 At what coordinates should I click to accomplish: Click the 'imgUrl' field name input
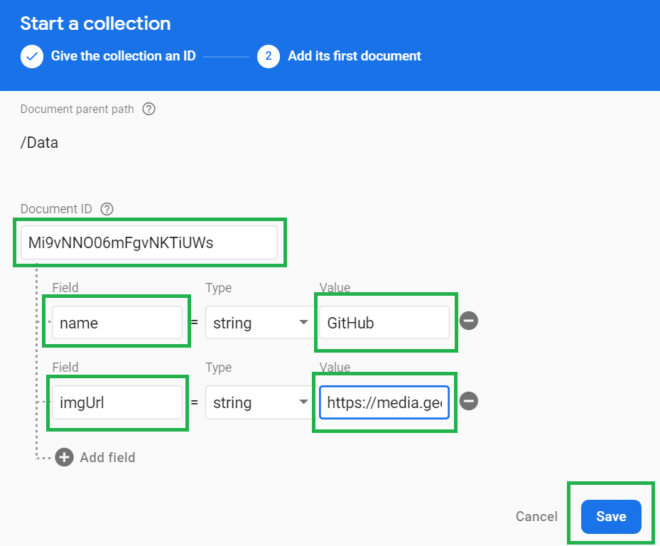118,403
